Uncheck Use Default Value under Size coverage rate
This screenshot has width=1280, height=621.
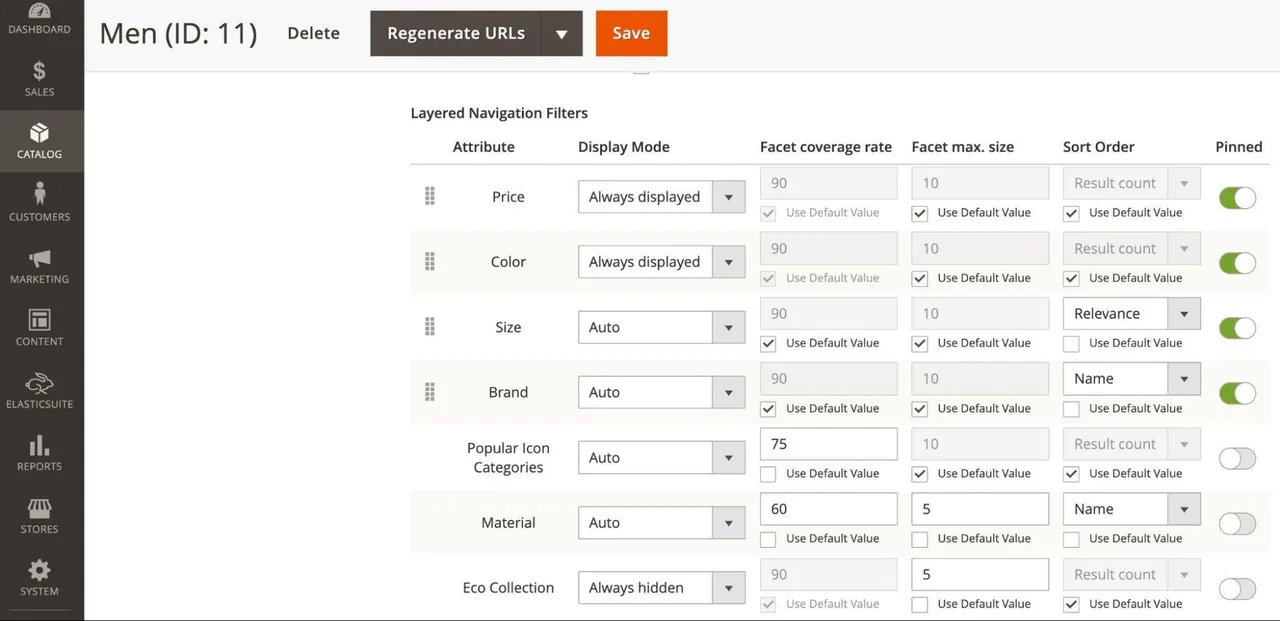(768, 343)
